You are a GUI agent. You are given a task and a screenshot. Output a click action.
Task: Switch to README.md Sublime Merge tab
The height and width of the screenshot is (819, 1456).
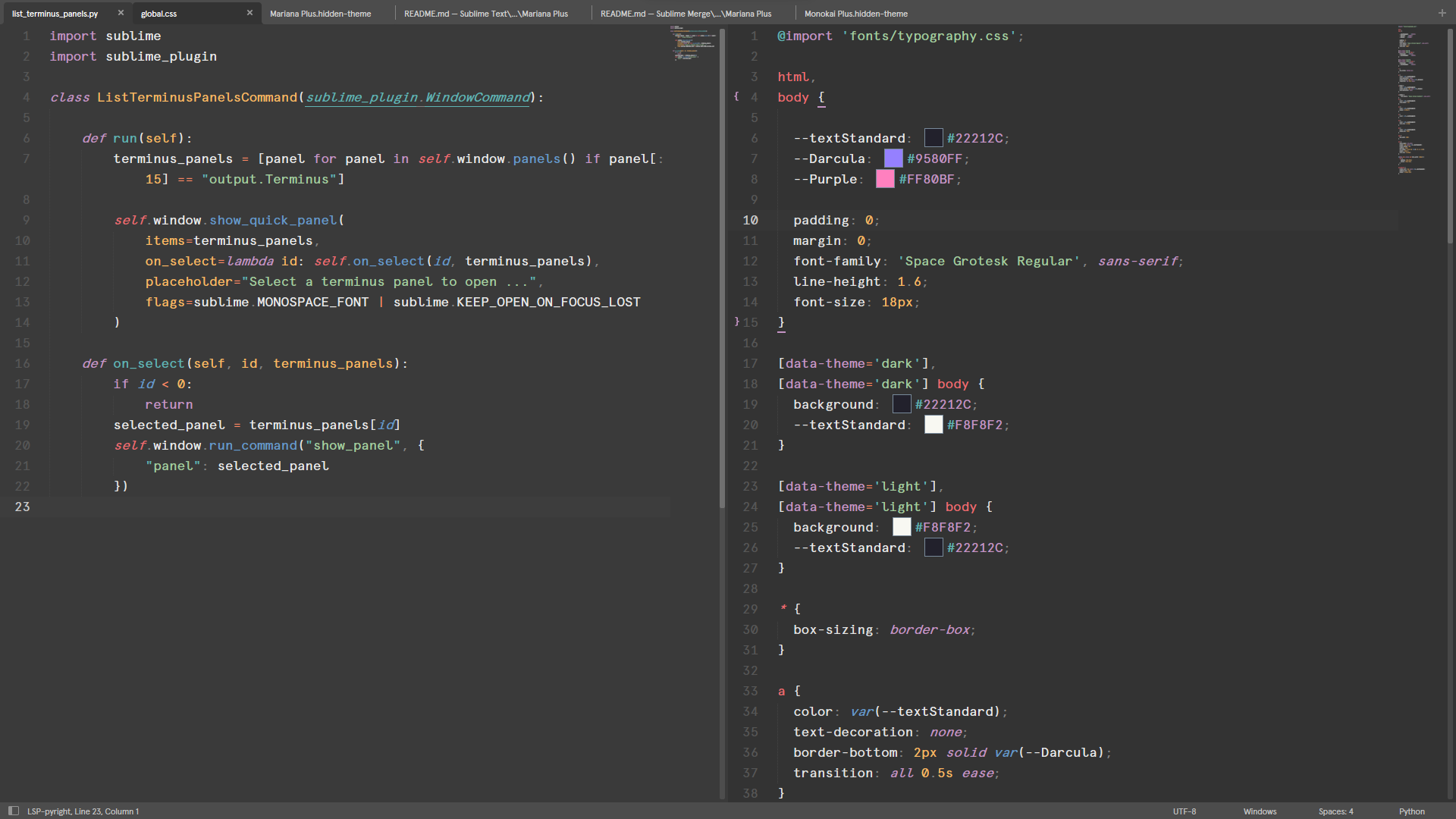tap(686, 14)
